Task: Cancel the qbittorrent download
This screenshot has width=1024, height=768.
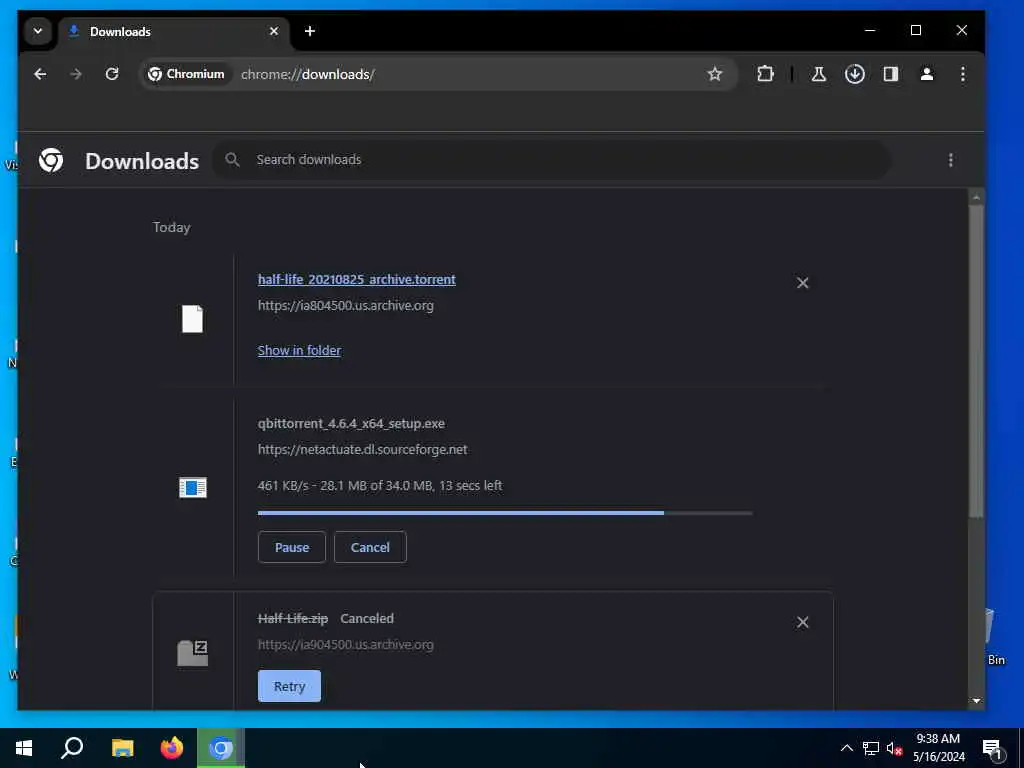Action: click(370, 547)
